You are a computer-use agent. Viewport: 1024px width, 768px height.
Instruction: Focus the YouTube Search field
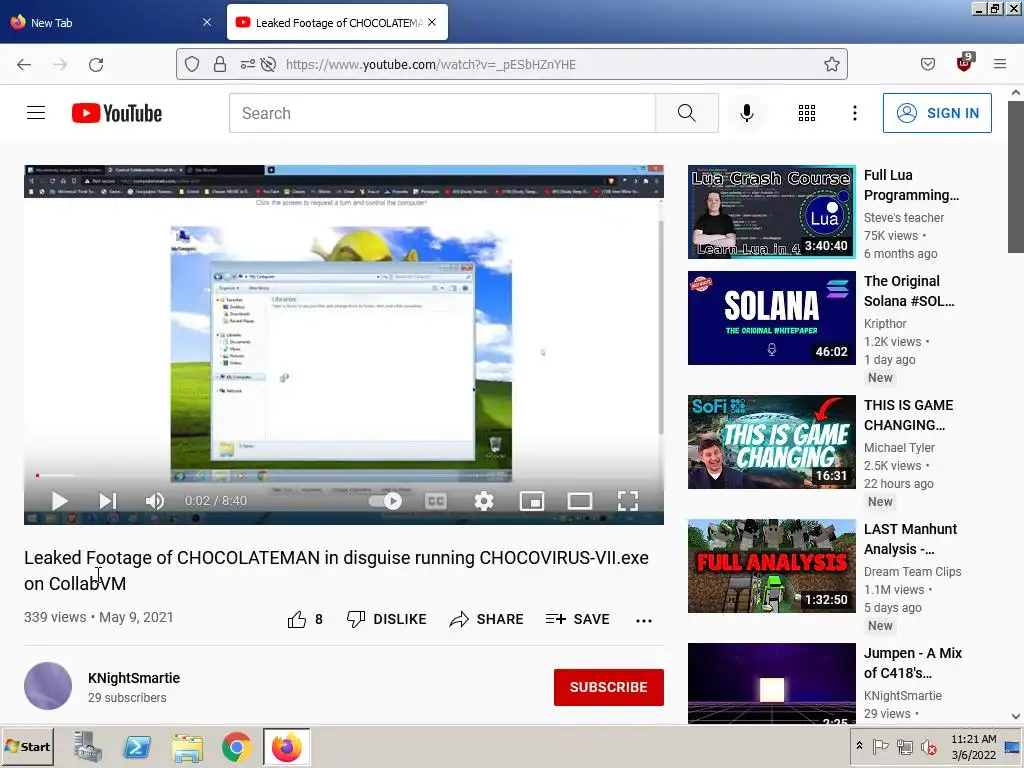(x=442, y=113)
